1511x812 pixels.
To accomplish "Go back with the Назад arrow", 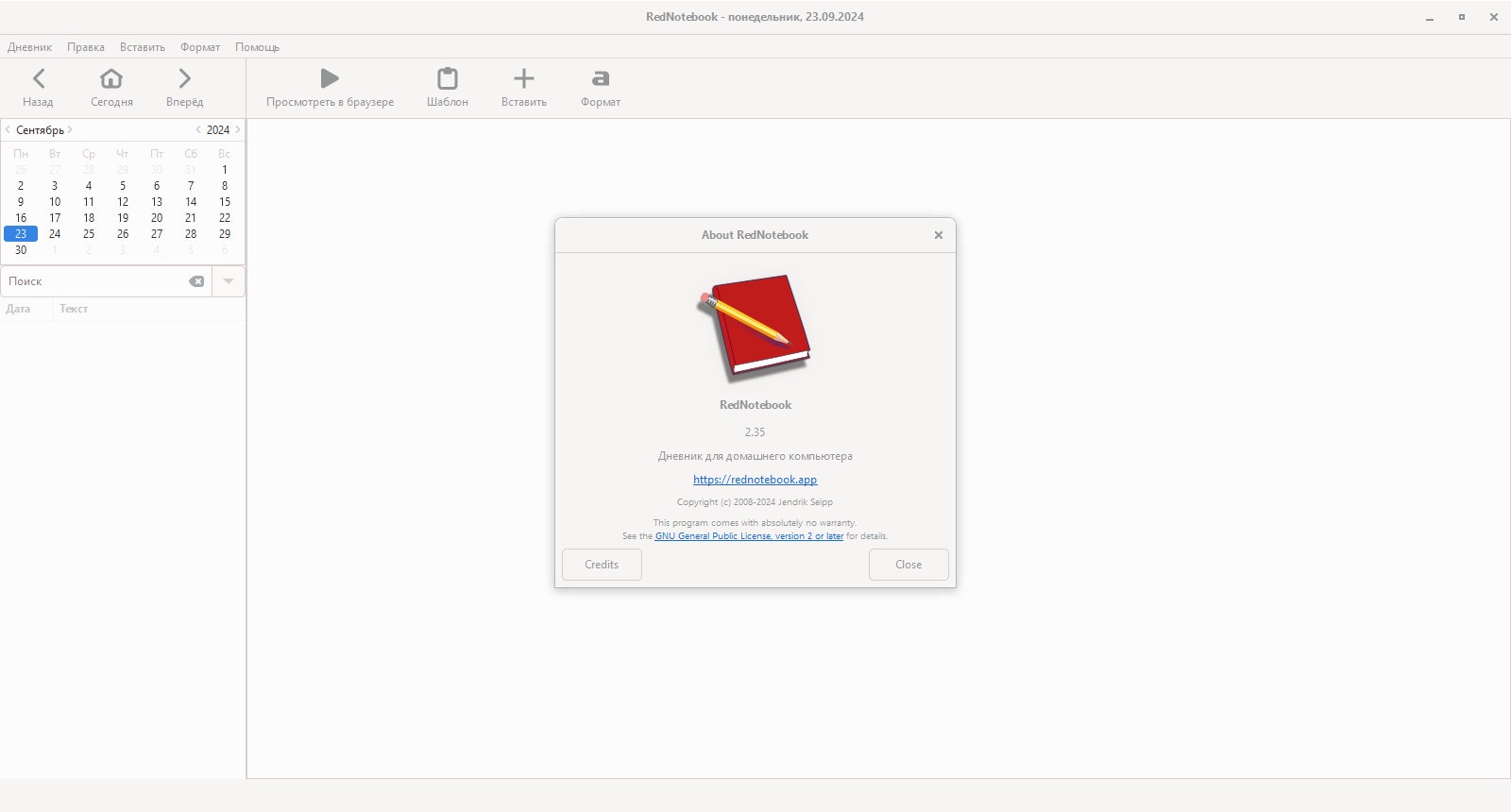I will pos(39,78).
